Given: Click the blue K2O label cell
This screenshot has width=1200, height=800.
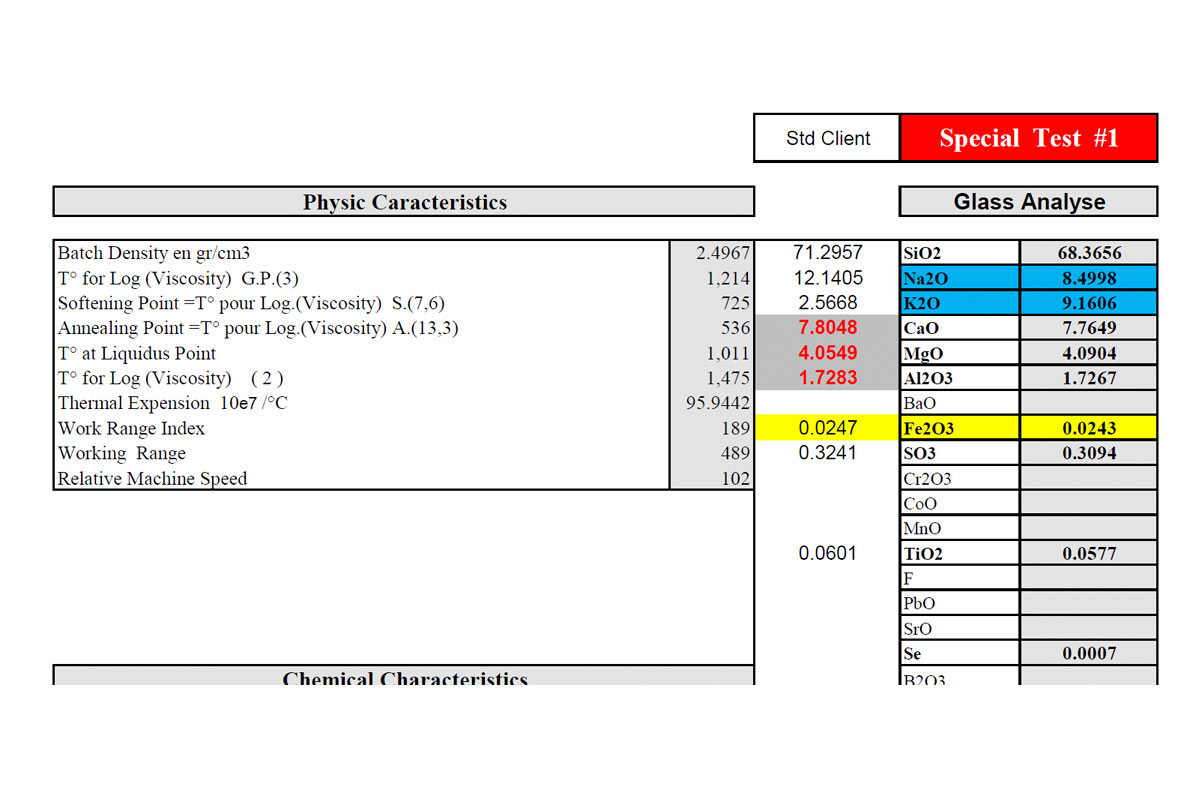Looking at the screenshot, I should pyautogui.click(x=960, y=303).
